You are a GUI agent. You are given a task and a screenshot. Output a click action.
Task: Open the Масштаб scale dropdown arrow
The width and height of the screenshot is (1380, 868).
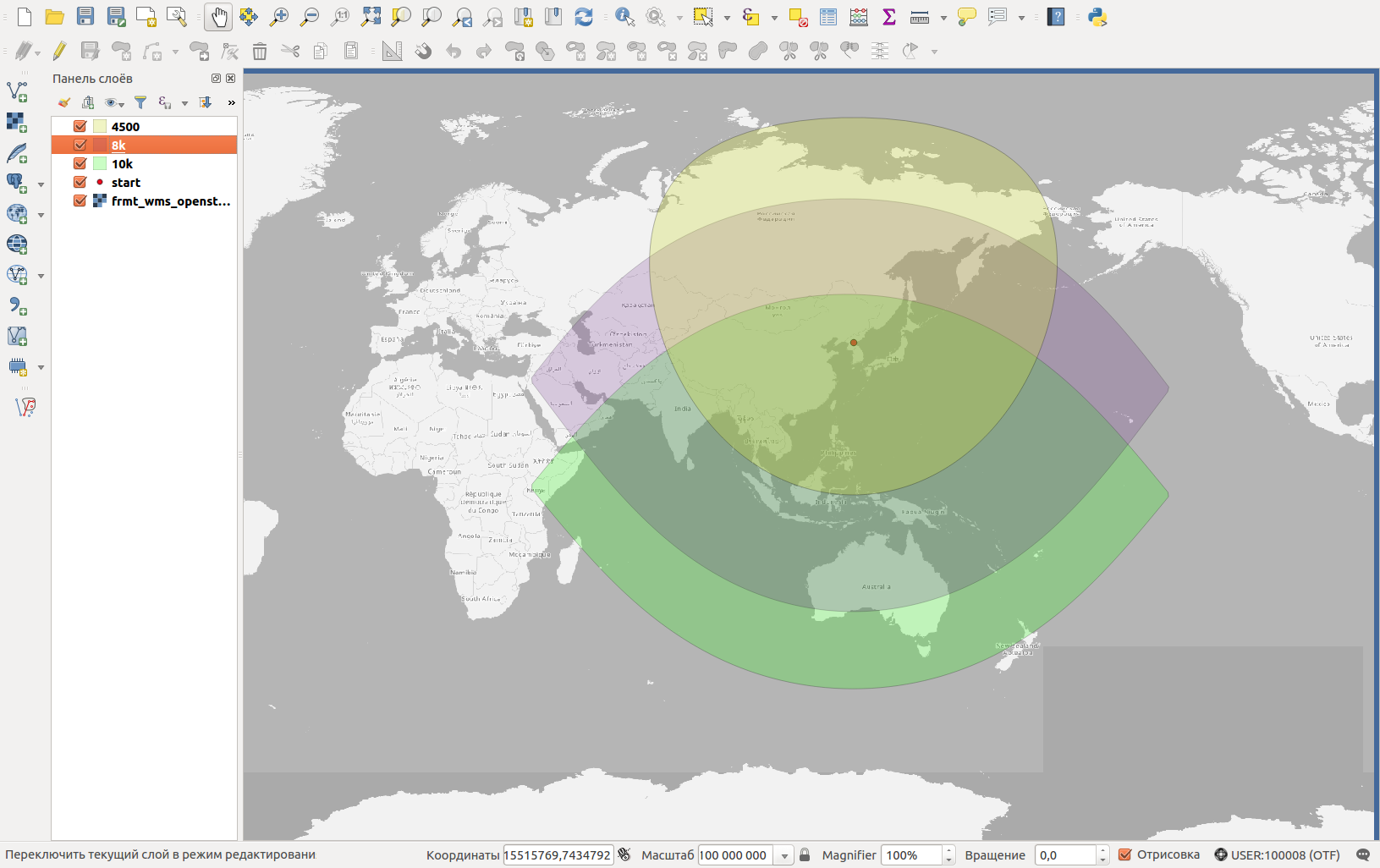tap(785, 855)
